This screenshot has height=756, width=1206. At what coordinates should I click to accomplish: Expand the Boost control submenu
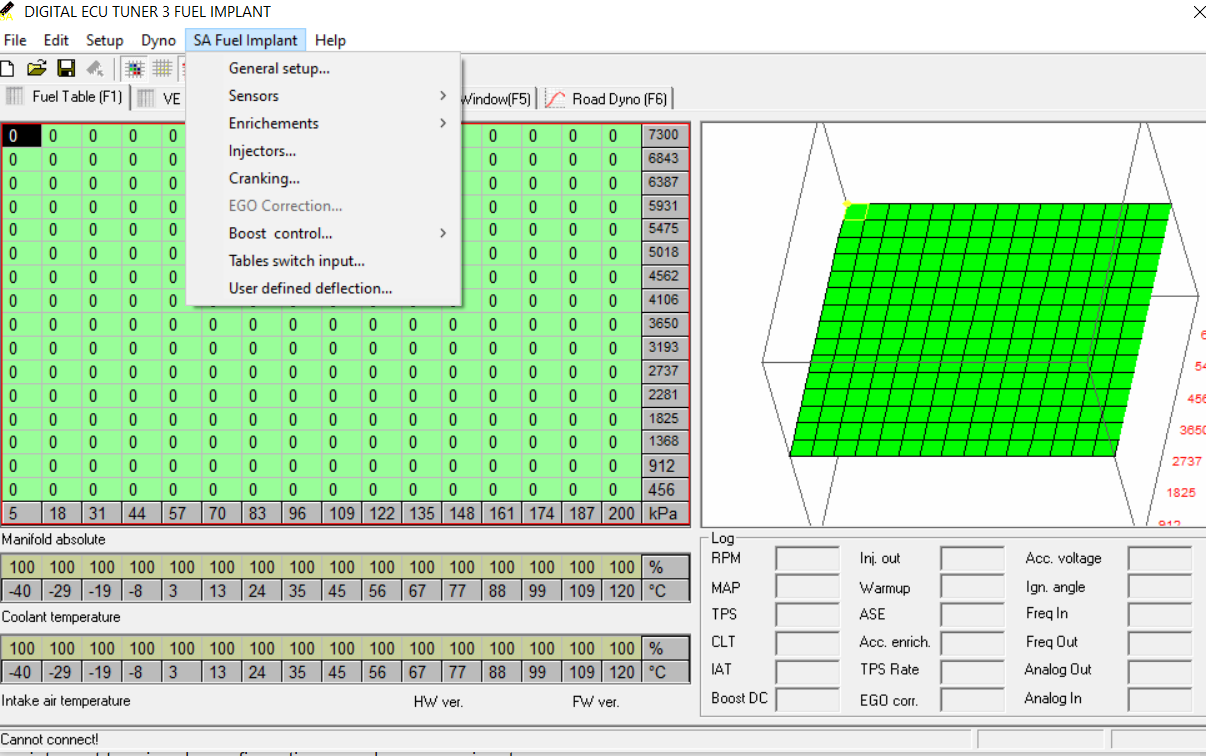tap(323, 233)
